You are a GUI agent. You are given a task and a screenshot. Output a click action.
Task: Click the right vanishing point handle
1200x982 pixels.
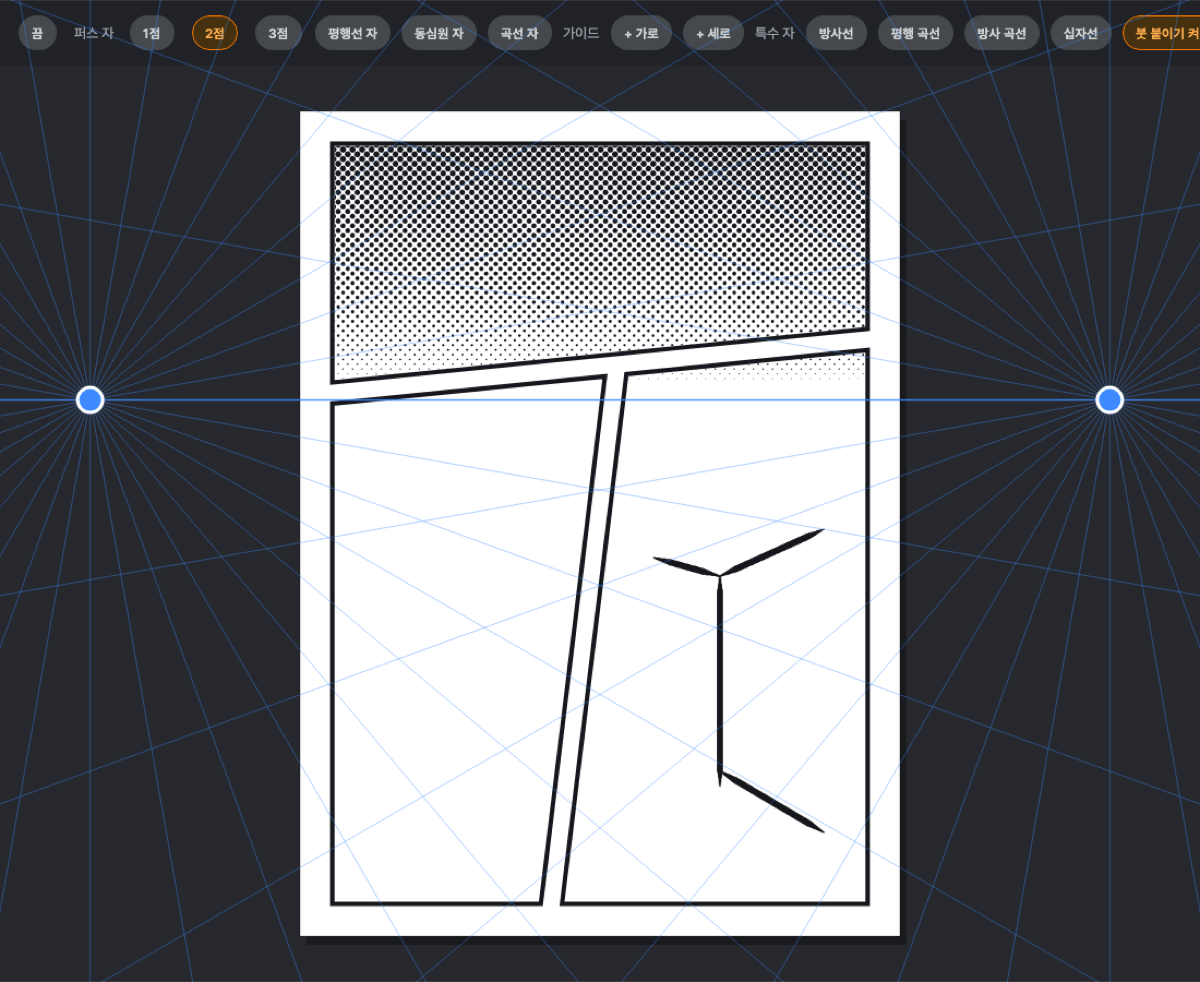click(x=1109, y=400)
